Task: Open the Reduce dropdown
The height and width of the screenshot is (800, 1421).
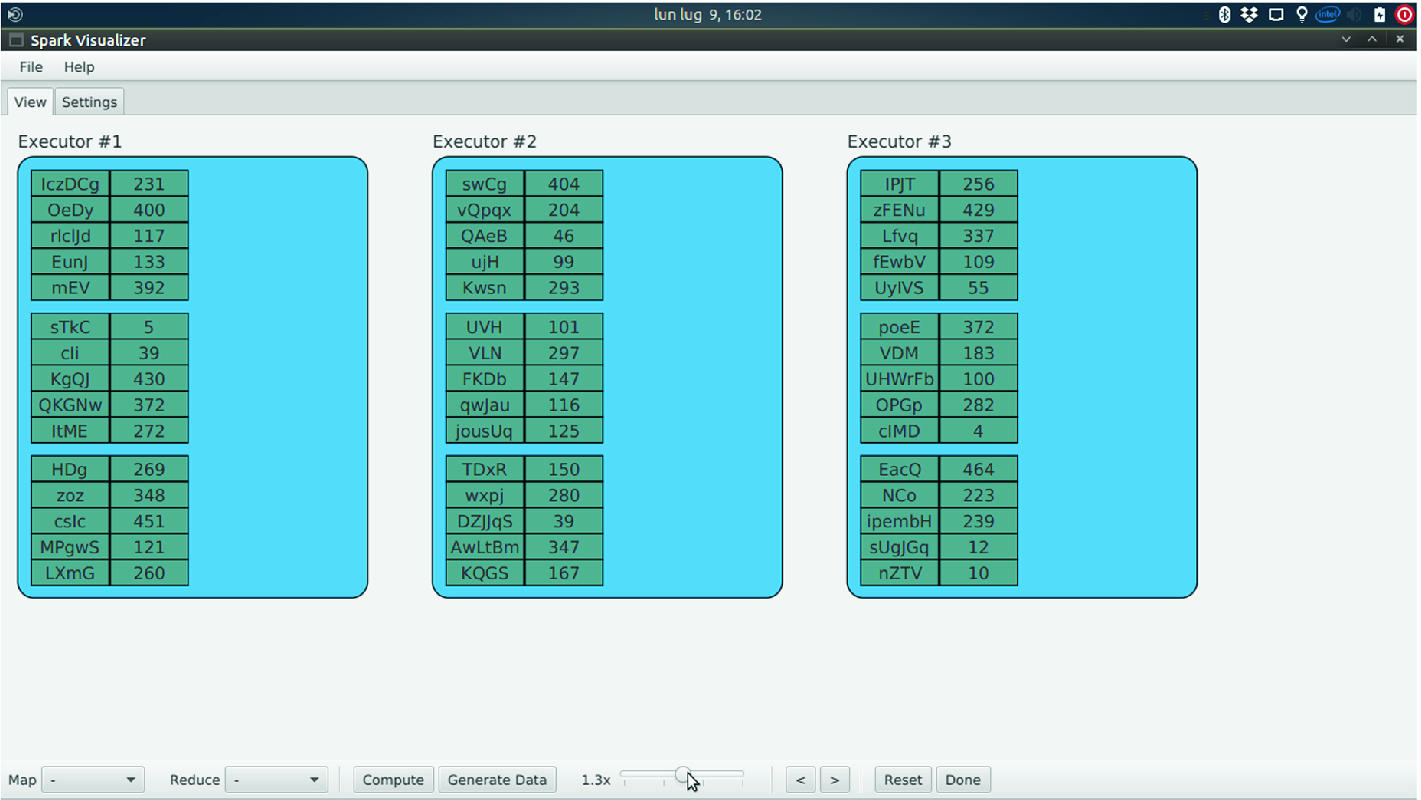Action: 276,780
